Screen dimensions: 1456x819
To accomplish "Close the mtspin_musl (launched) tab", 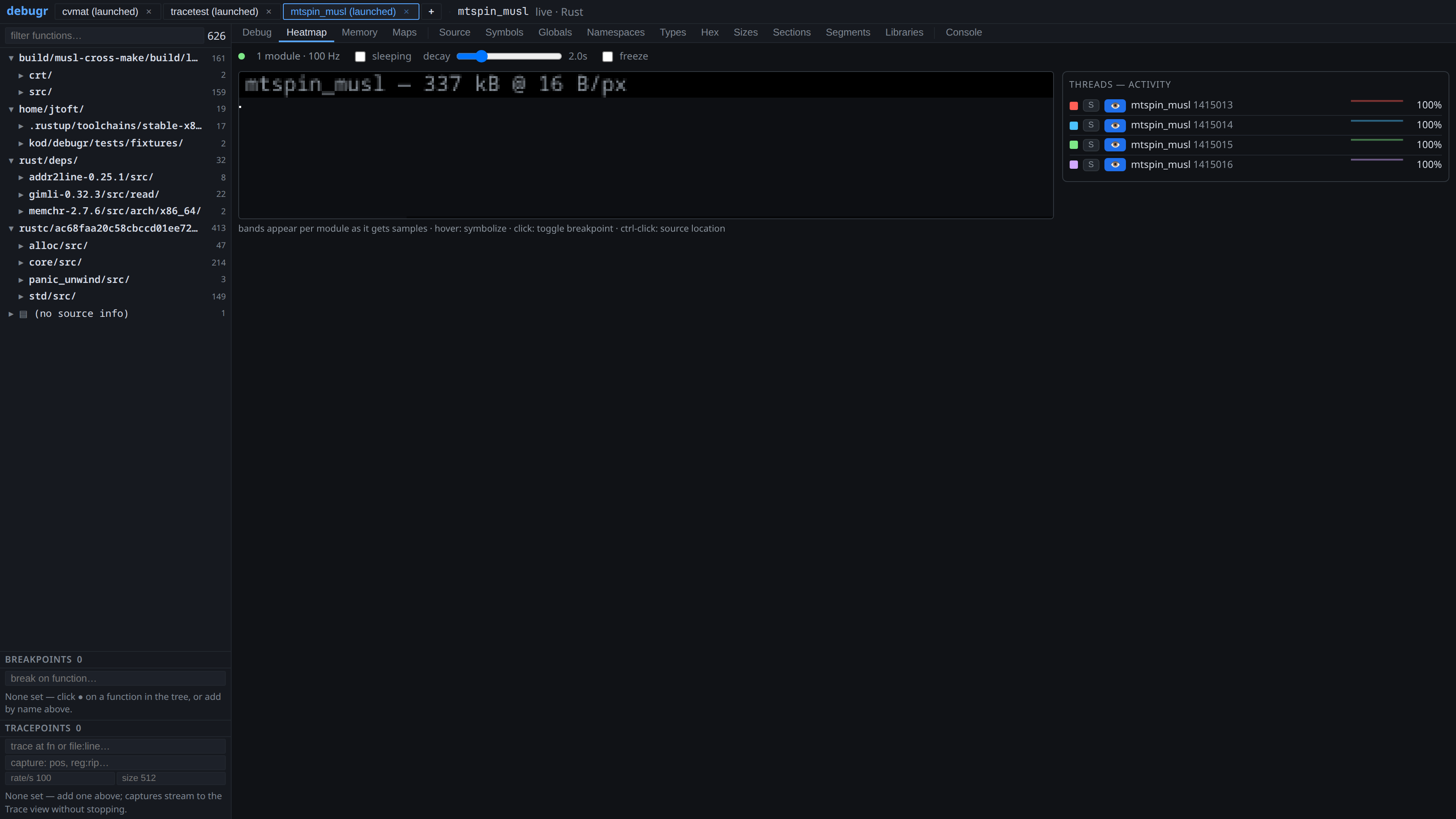I will pos(406,11).
